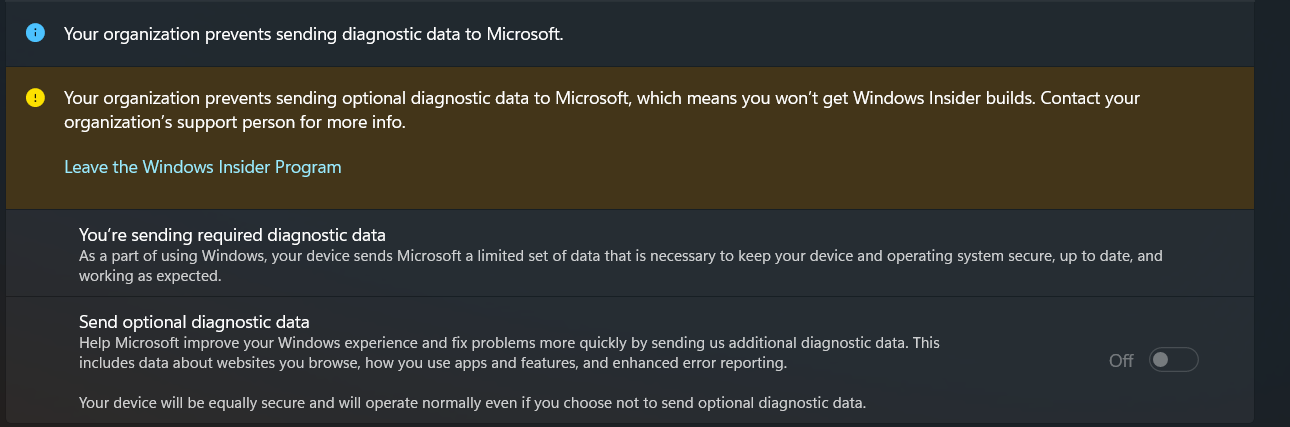The width and height of the screenshot is (1290, 427).
Task: Click the required diagnostic data description paragraph
Action: click(620, 256)
